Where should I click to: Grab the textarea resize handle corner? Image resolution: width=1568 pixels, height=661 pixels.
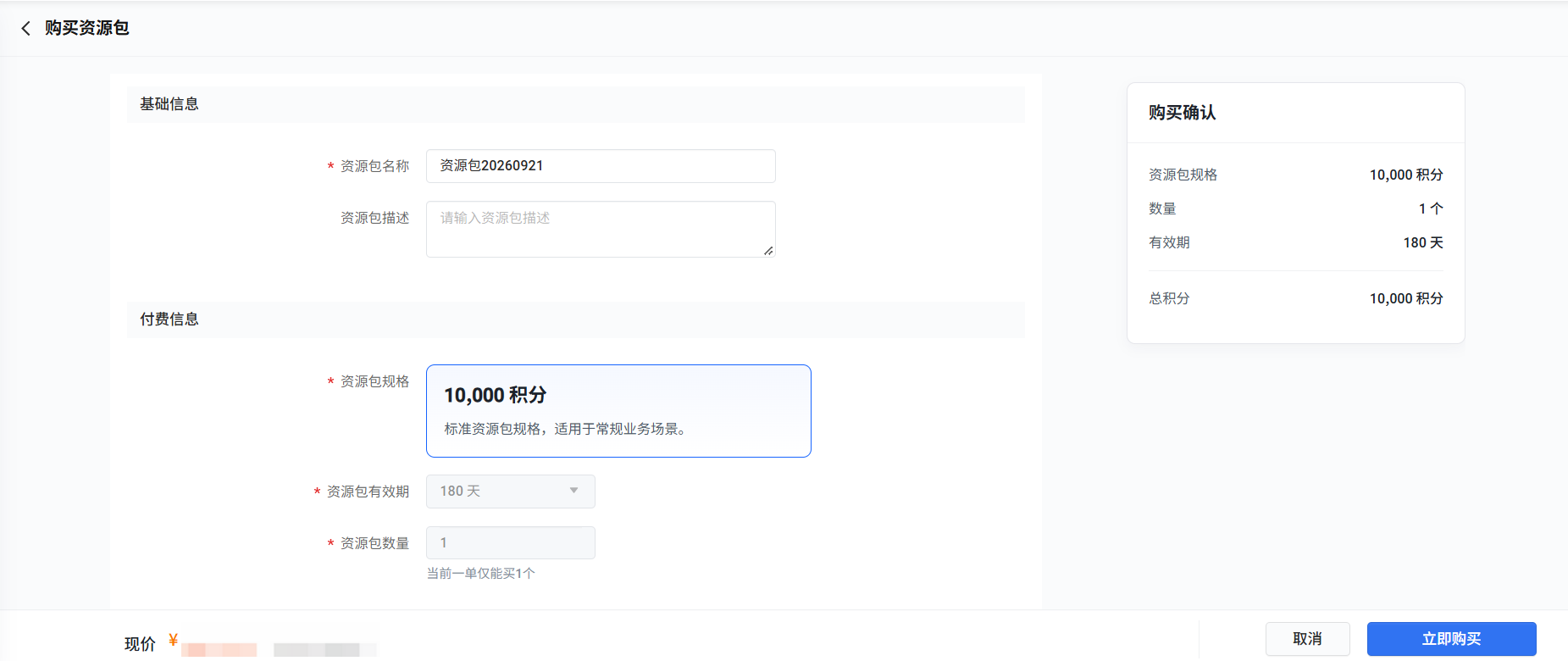[768, 251]
